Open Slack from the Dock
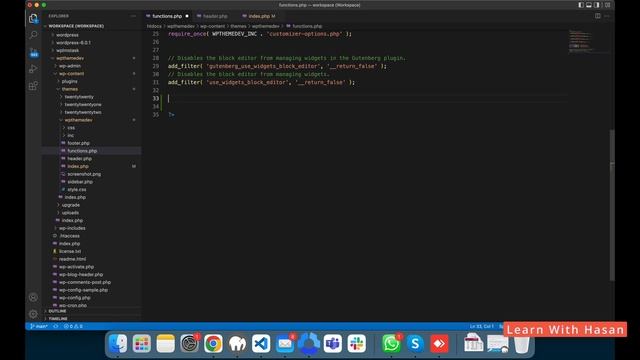This screenshot has width=640, height=360. click(x=357, y=344)
